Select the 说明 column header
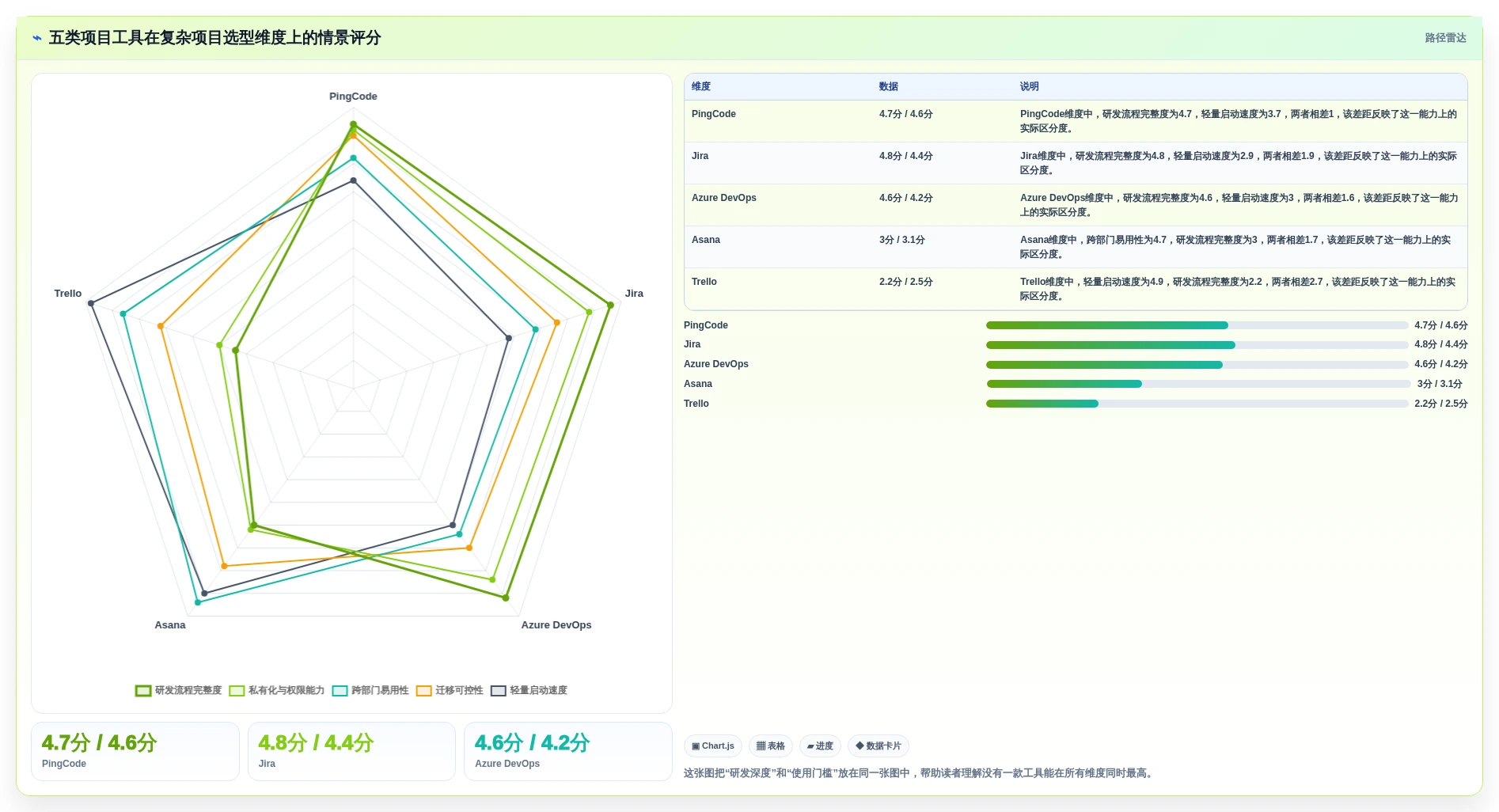Viewport: 1499px width, 812px height. tap(1030, 86)
